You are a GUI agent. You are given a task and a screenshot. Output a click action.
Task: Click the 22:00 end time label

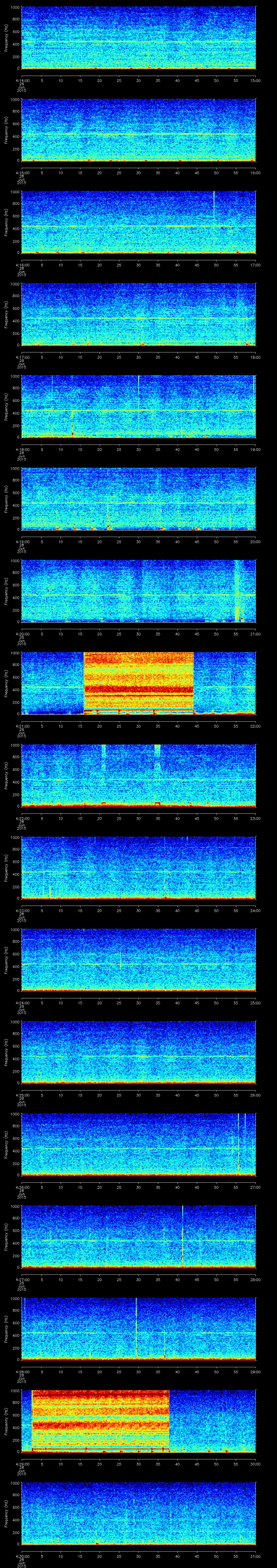(256, 726)
